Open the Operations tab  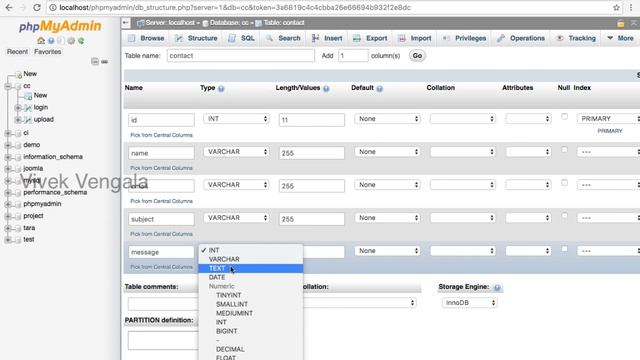click(x=521, y=38)
